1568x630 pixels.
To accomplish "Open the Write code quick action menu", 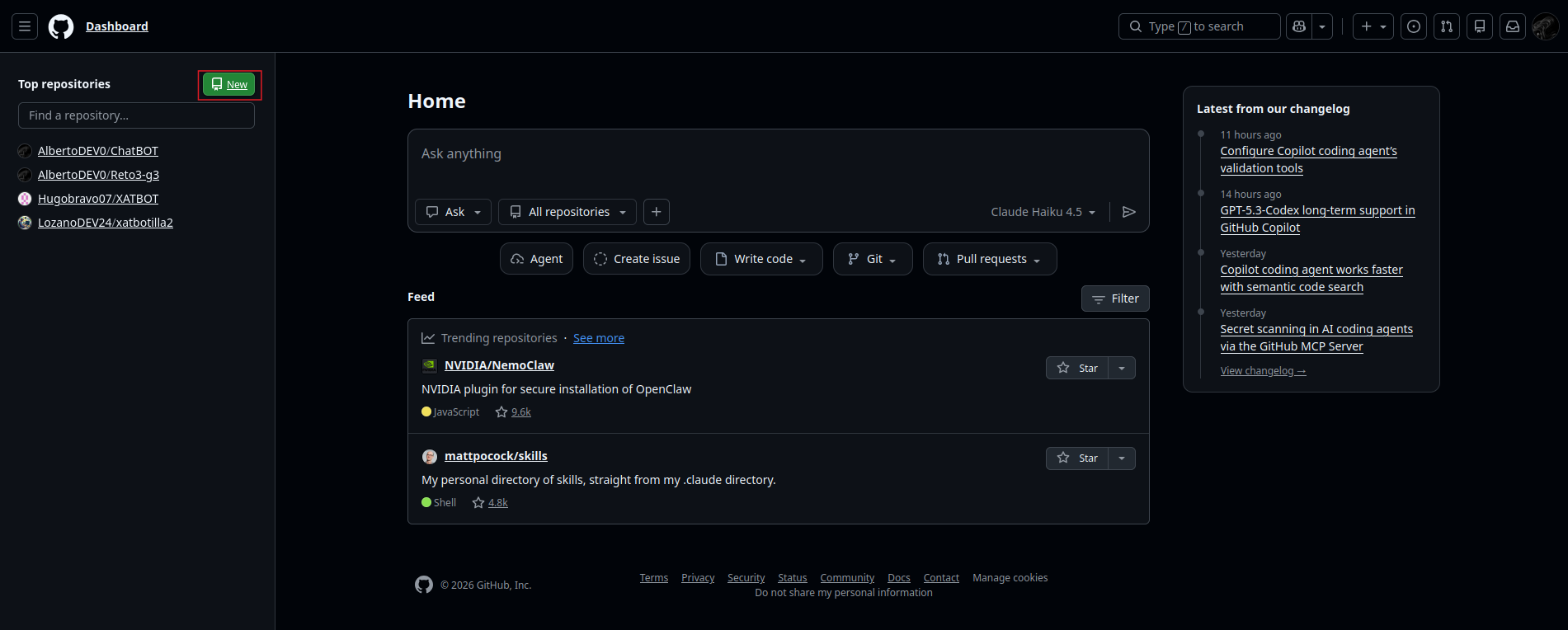I will [761, 259].
